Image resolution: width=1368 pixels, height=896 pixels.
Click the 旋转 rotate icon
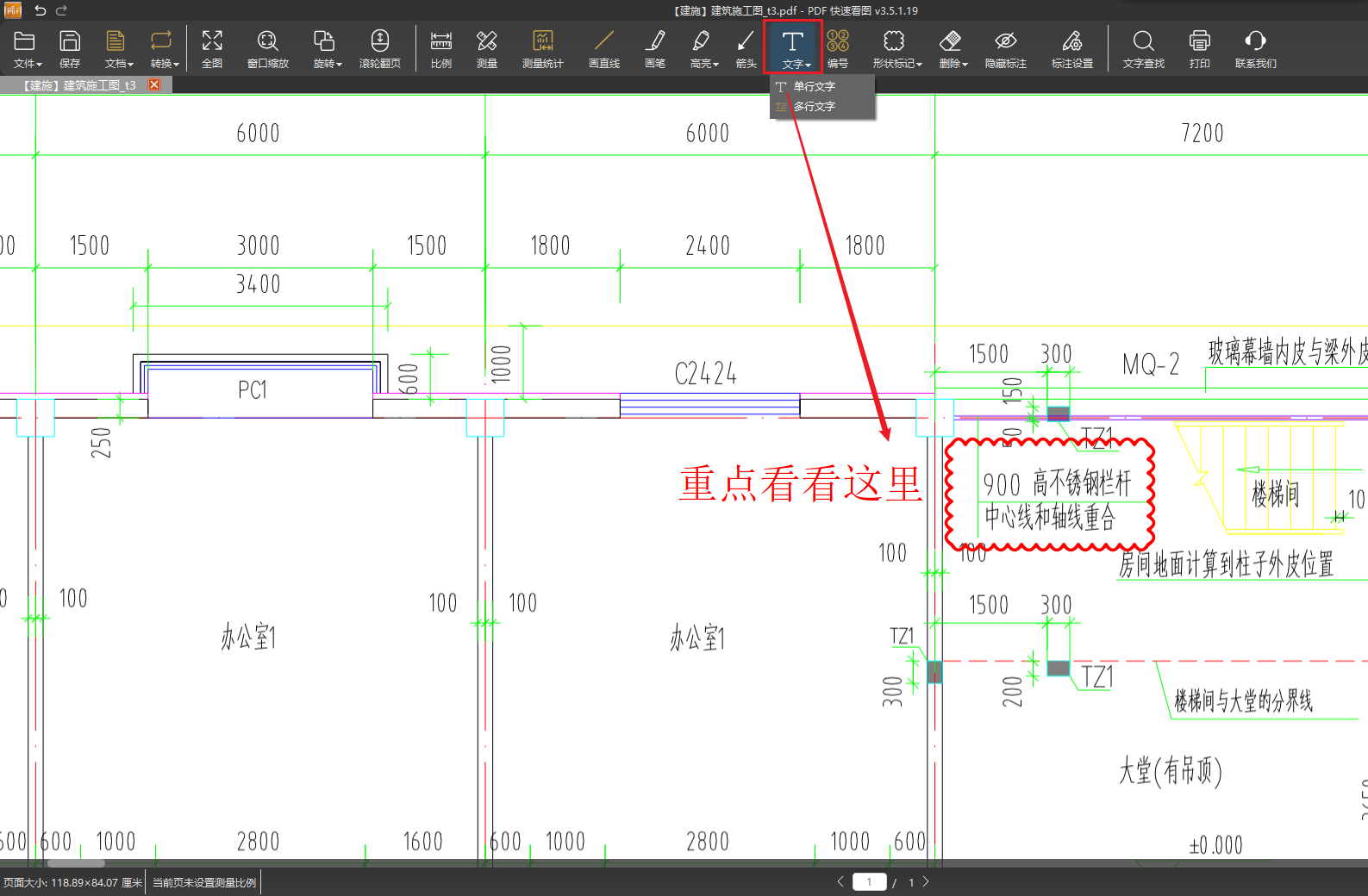pos(324,40)
